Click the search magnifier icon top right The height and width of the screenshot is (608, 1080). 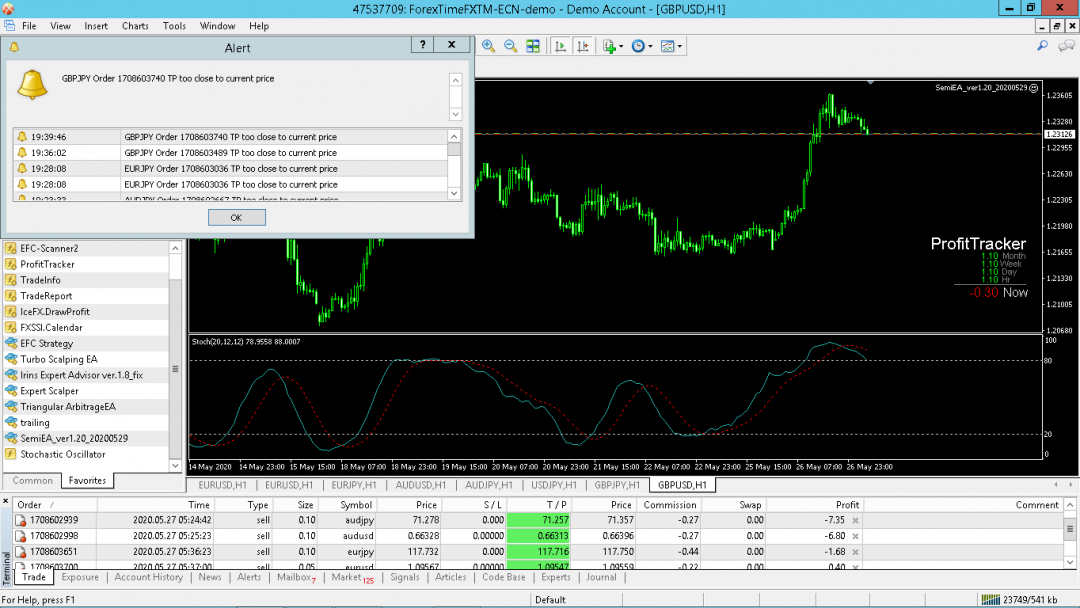pyautogui.click(x=1044, y=46)
